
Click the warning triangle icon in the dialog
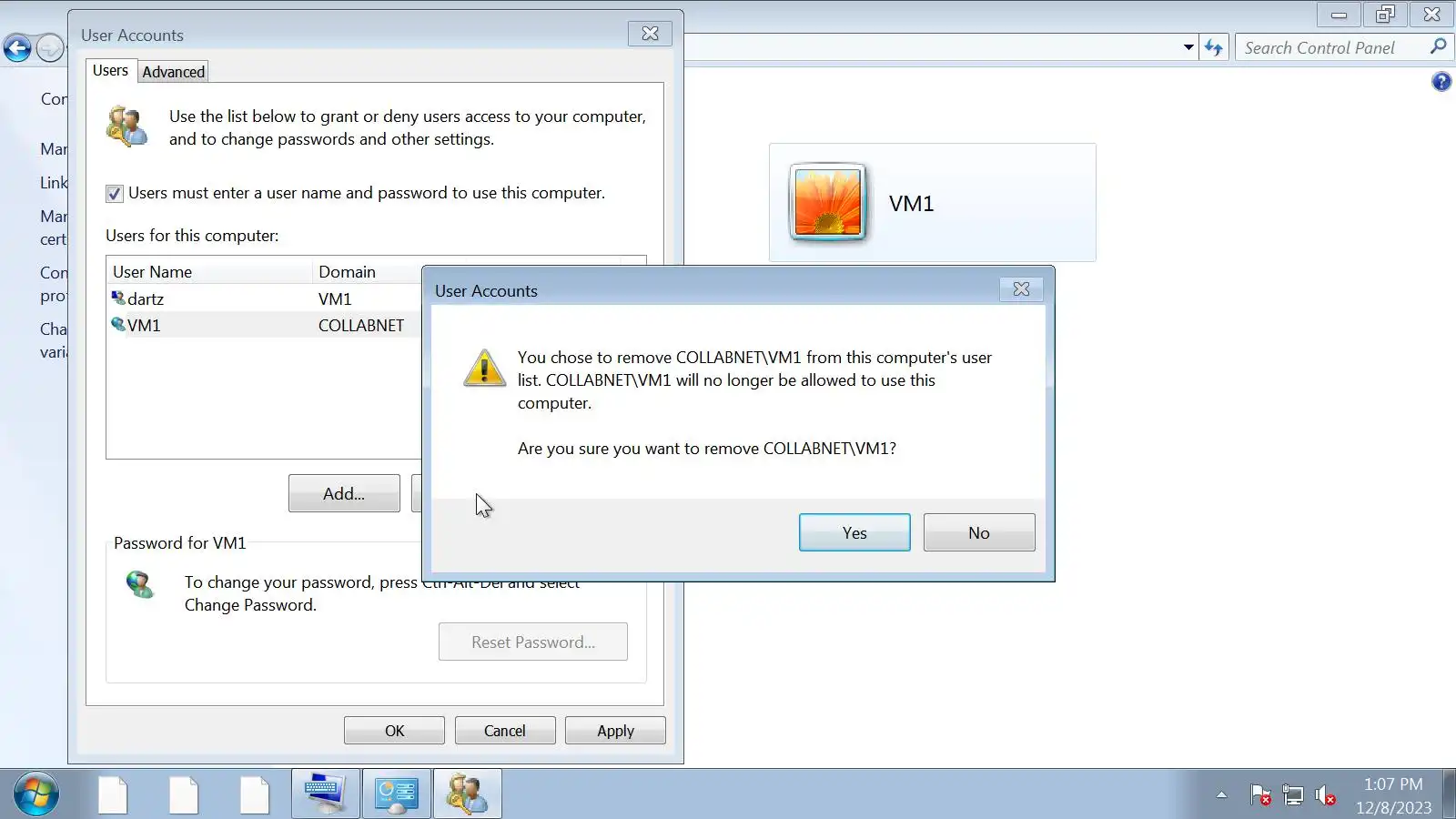tap(484, 369)
